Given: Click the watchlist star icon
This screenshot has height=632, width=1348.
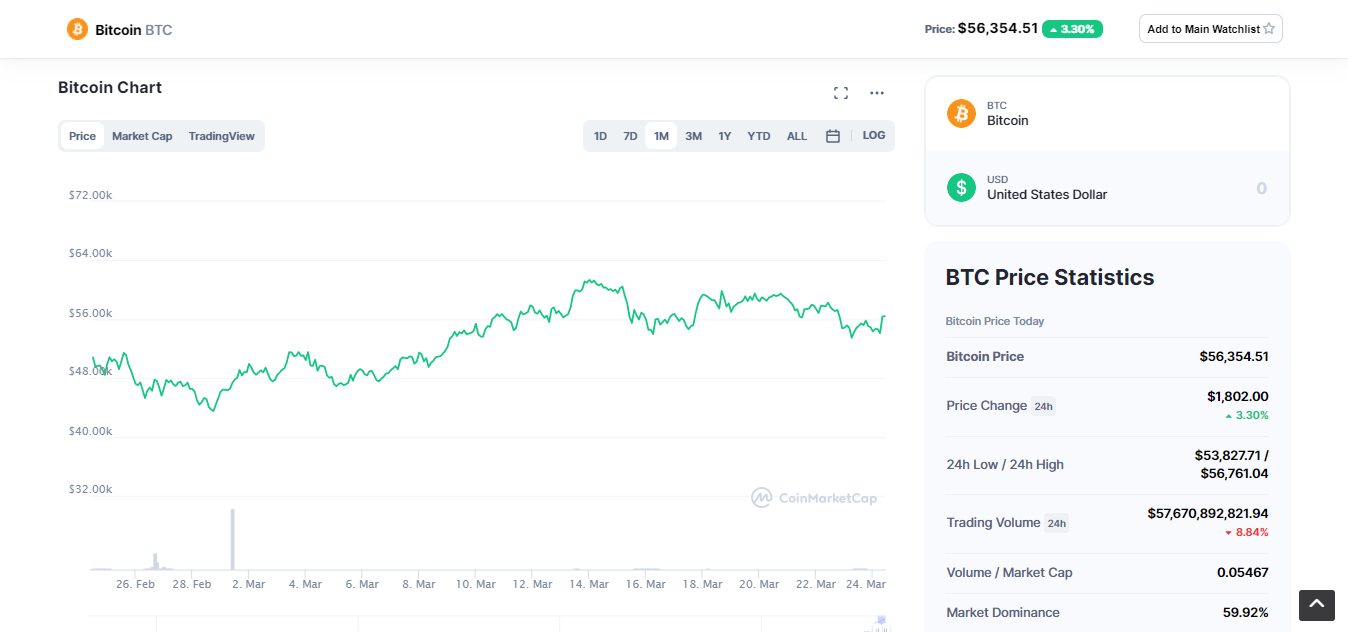Looking at the screenshot, I should coord(1269,29).
